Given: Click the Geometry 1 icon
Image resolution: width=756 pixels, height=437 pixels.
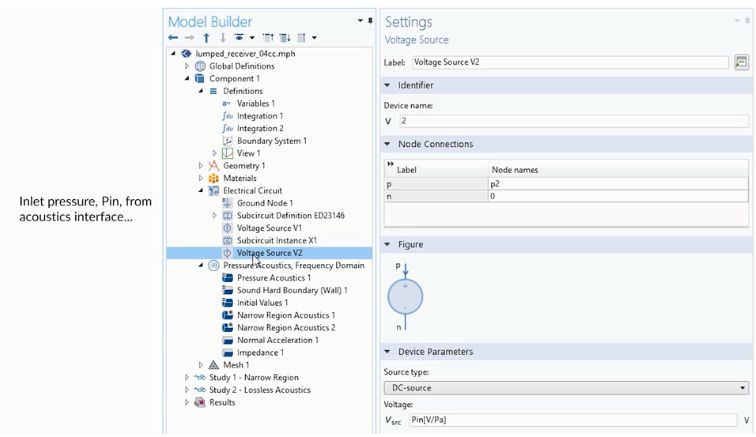Looking at the screenshot, I should (x=214, y=166).
